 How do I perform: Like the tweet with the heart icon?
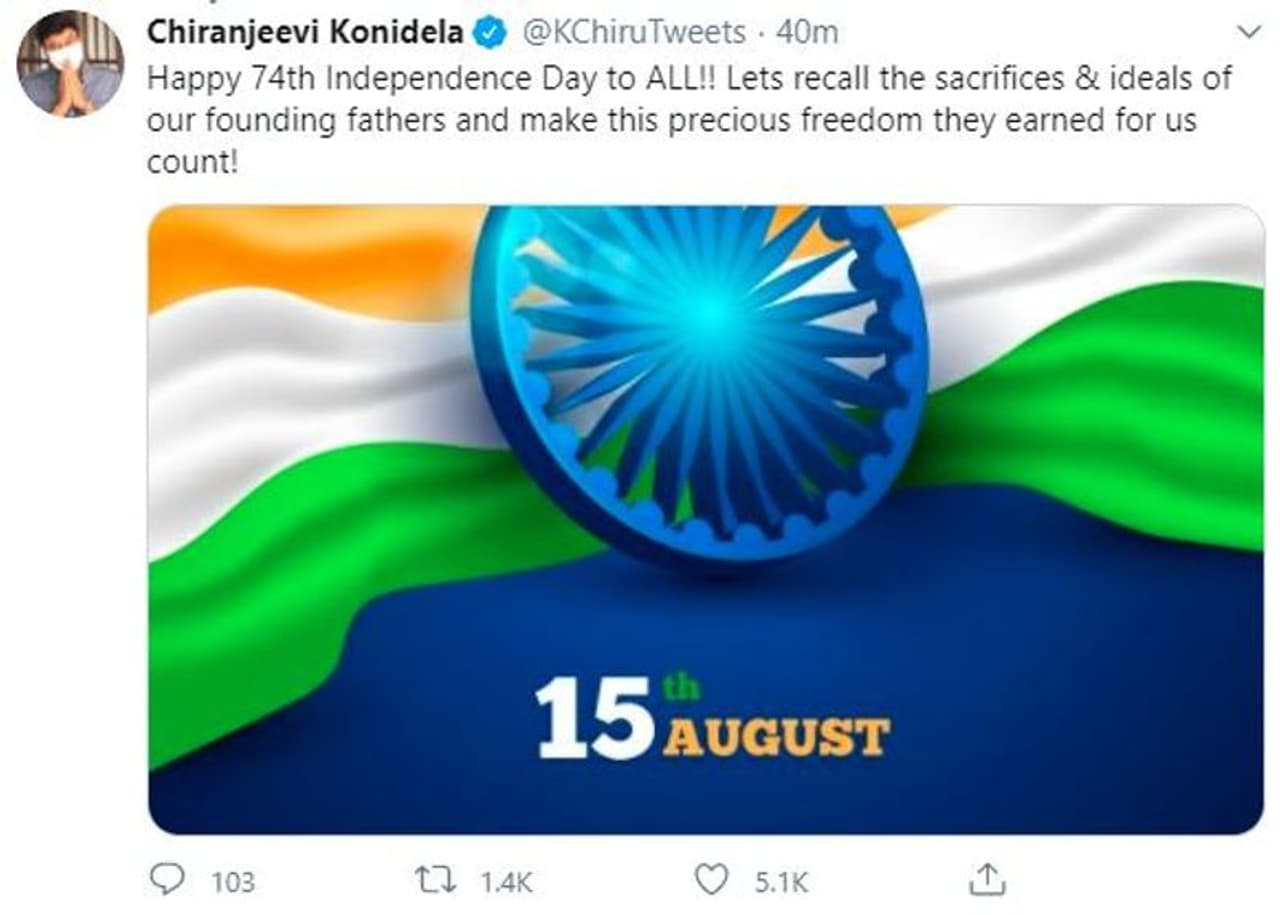coord(711,880)
